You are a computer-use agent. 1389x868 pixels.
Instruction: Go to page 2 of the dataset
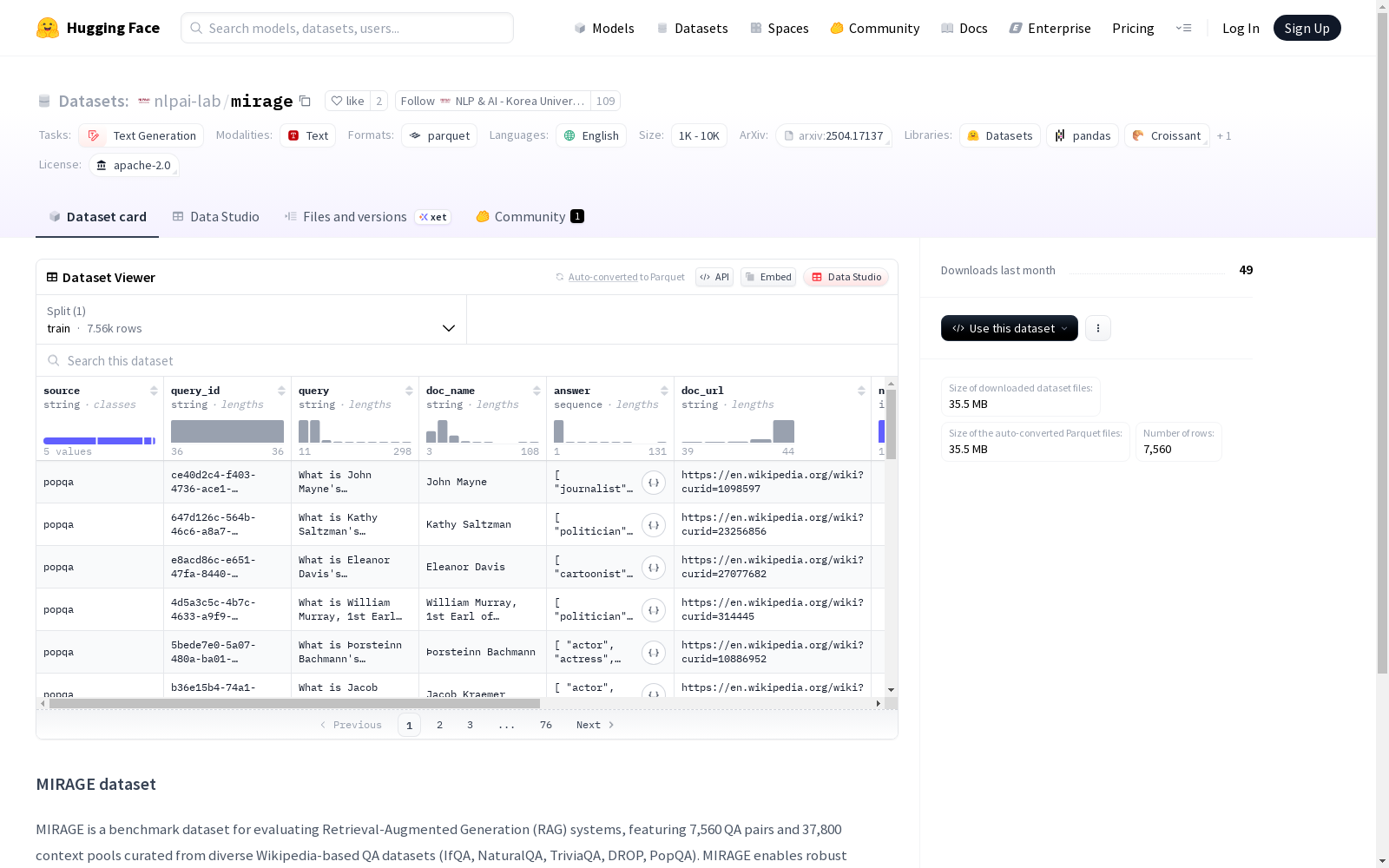tap(439, 725)
